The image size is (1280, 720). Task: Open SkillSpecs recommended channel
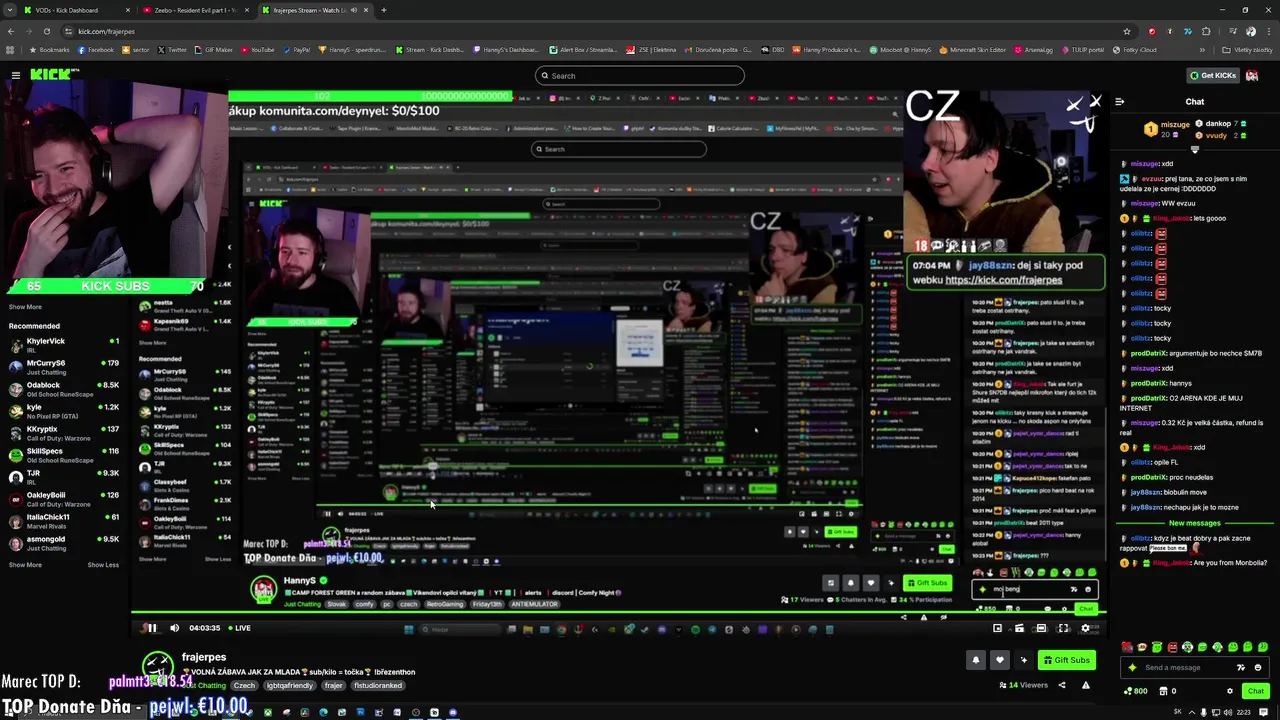point(64,455)
